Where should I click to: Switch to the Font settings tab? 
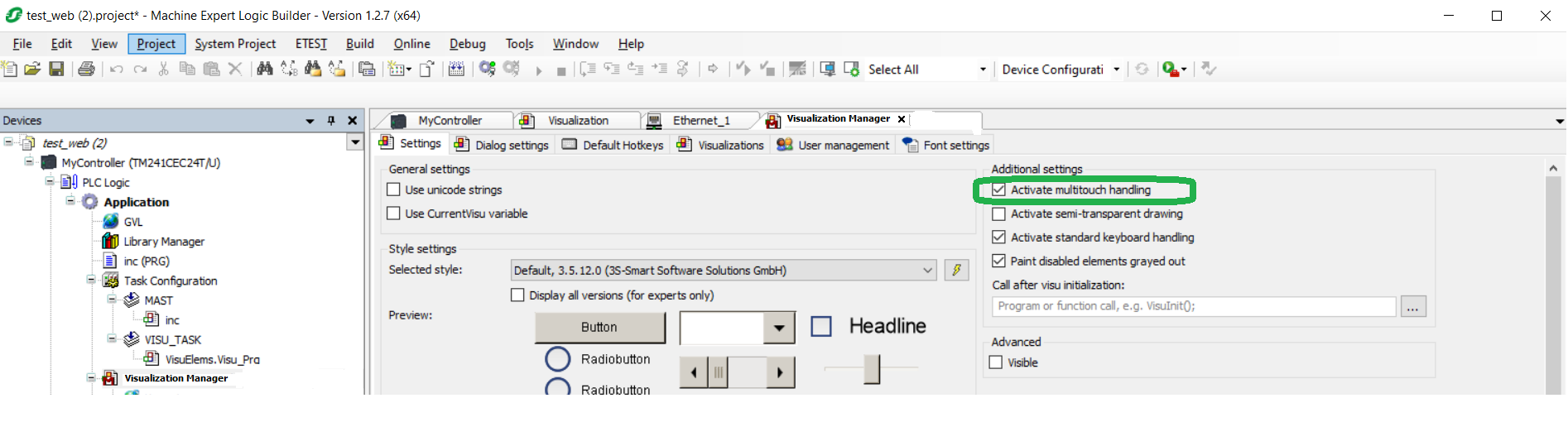click(x=945, y=145)
